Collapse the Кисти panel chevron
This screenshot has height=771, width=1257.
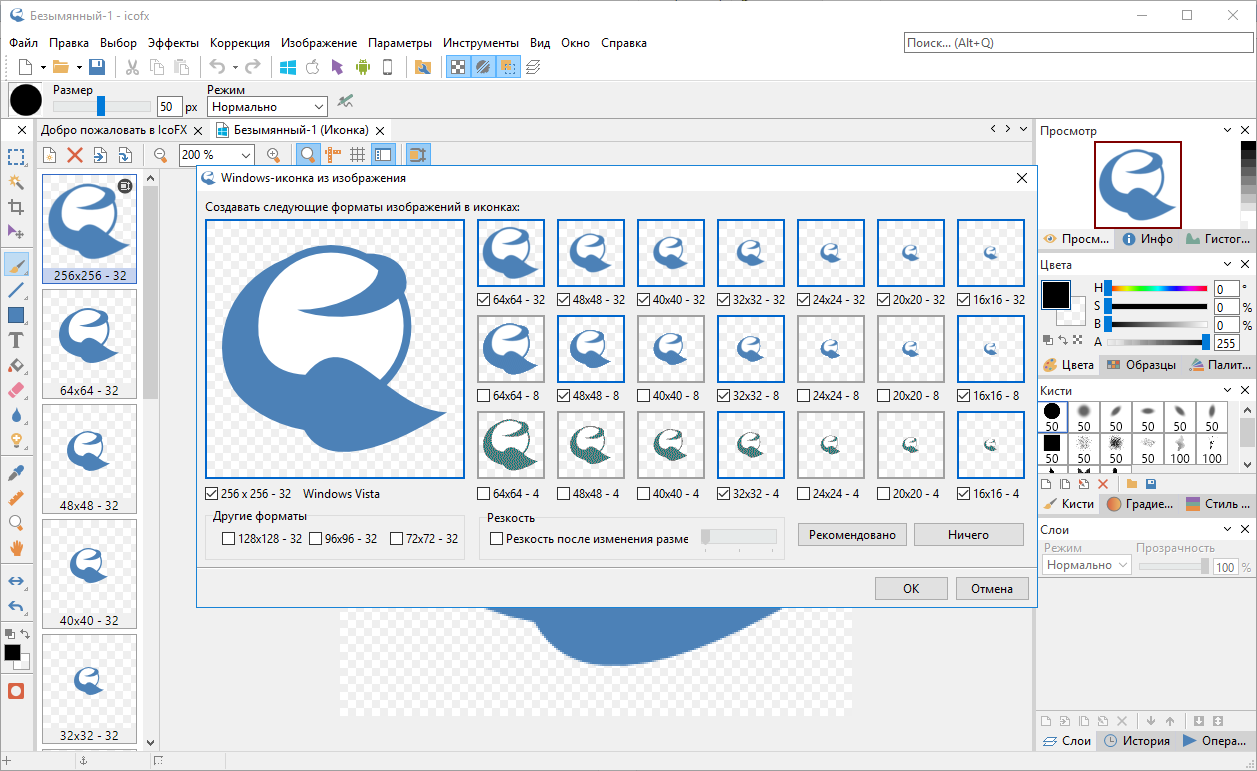click(x=1228, y=390)
